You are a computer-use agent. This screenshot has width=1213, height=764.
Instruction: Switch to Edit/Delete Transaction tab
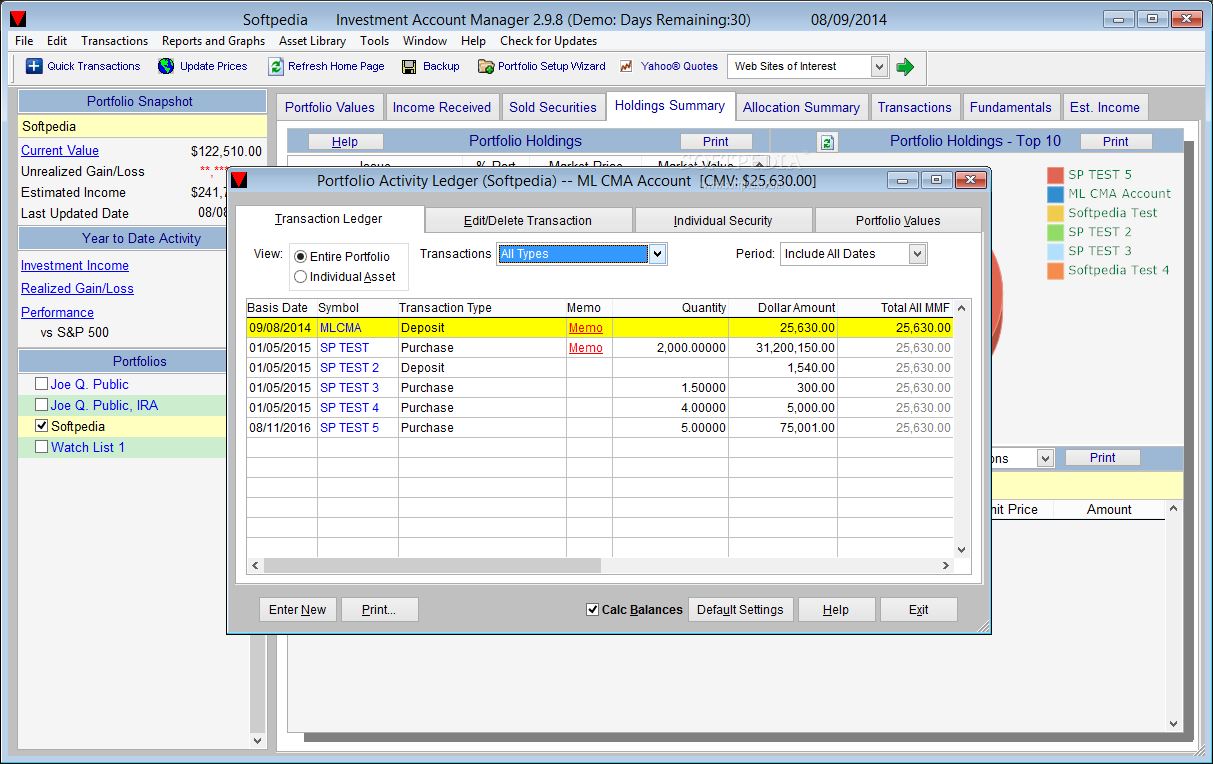tap(528, 220)
